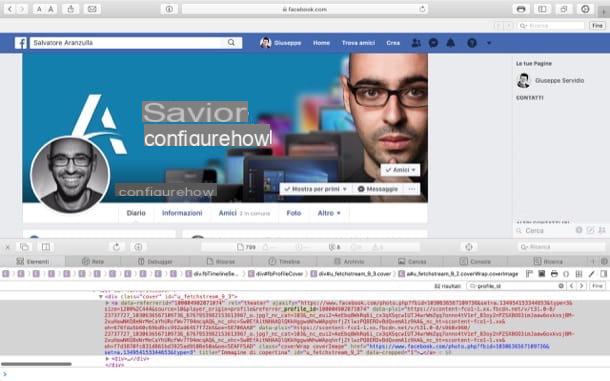Close the web inspector with X
This screenshot has height=381, width=610.
tap(7, 247)
